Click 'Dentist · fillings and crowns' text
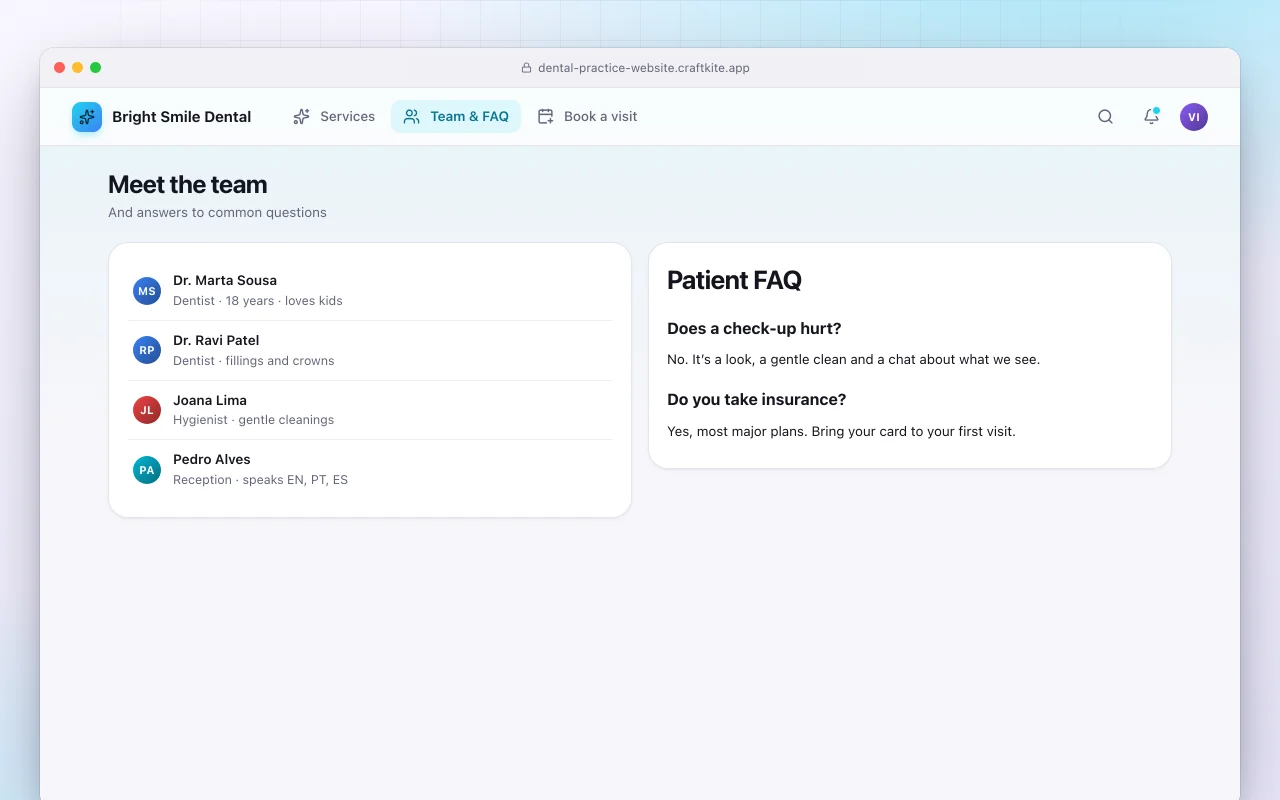 (x=254, y=361)
